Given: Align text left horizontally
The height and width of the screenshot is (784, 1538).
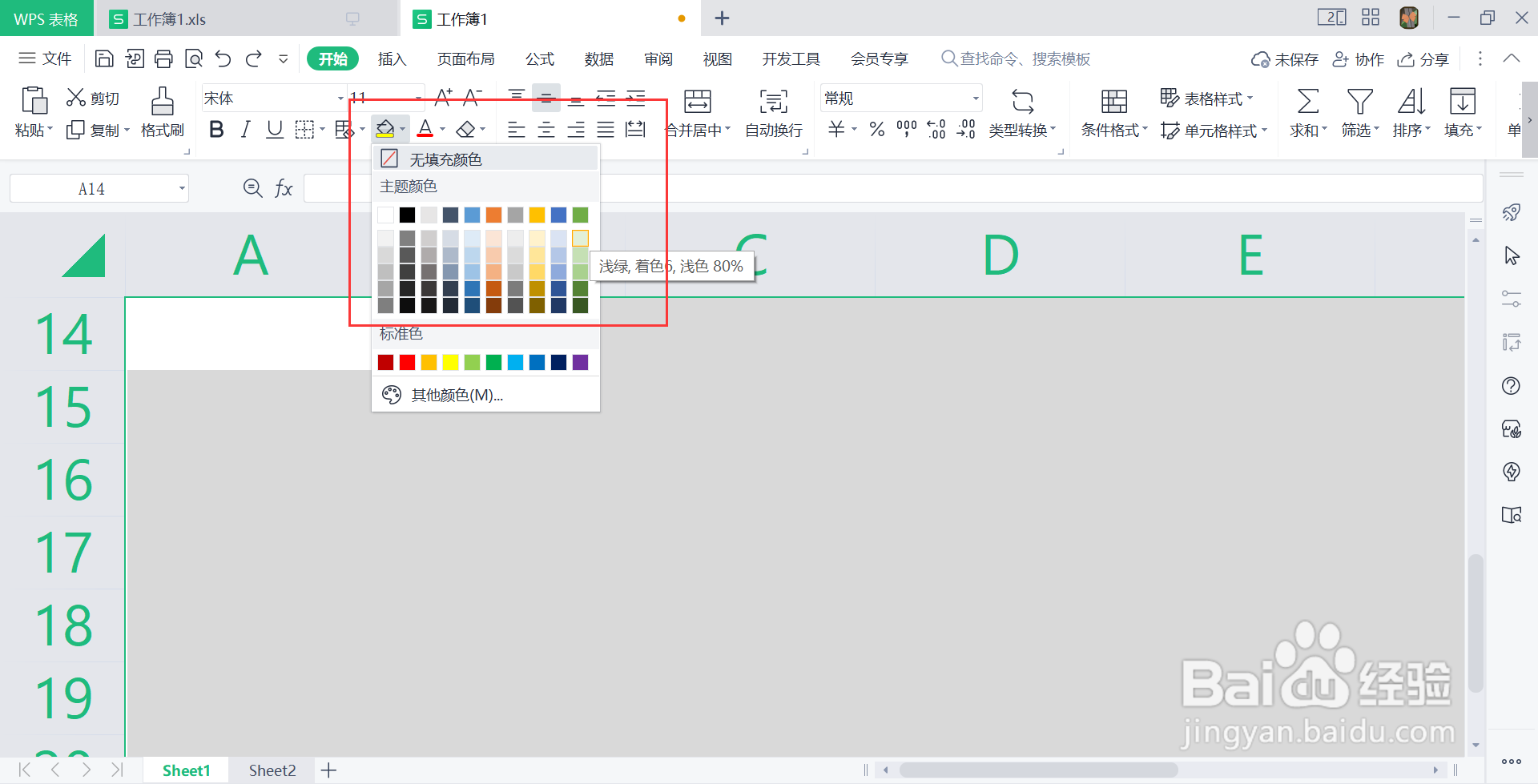Looking at the screenshot, I should [x=517, y=129].
